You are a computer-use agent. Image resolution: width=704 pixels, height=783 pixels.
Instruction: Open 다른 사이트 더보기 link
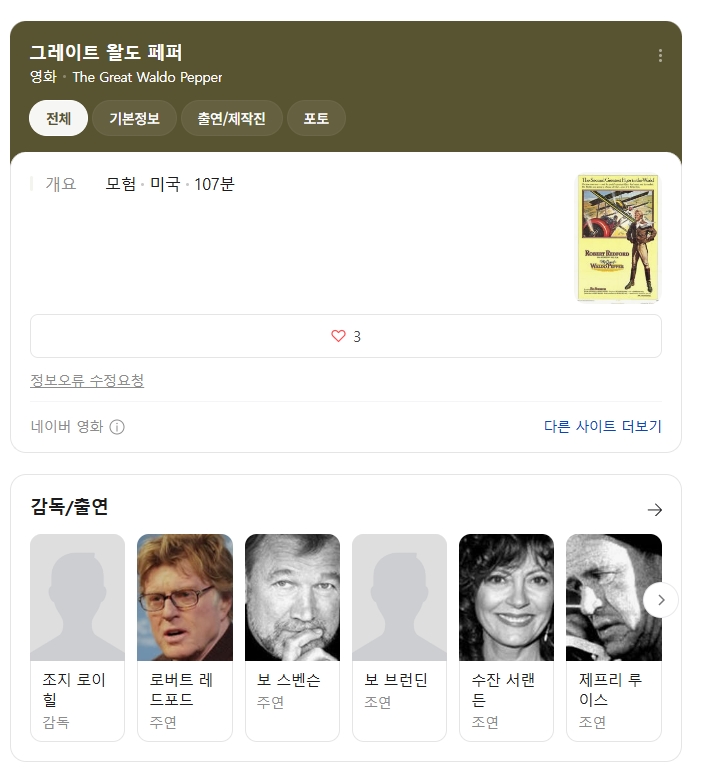(603, 426)
